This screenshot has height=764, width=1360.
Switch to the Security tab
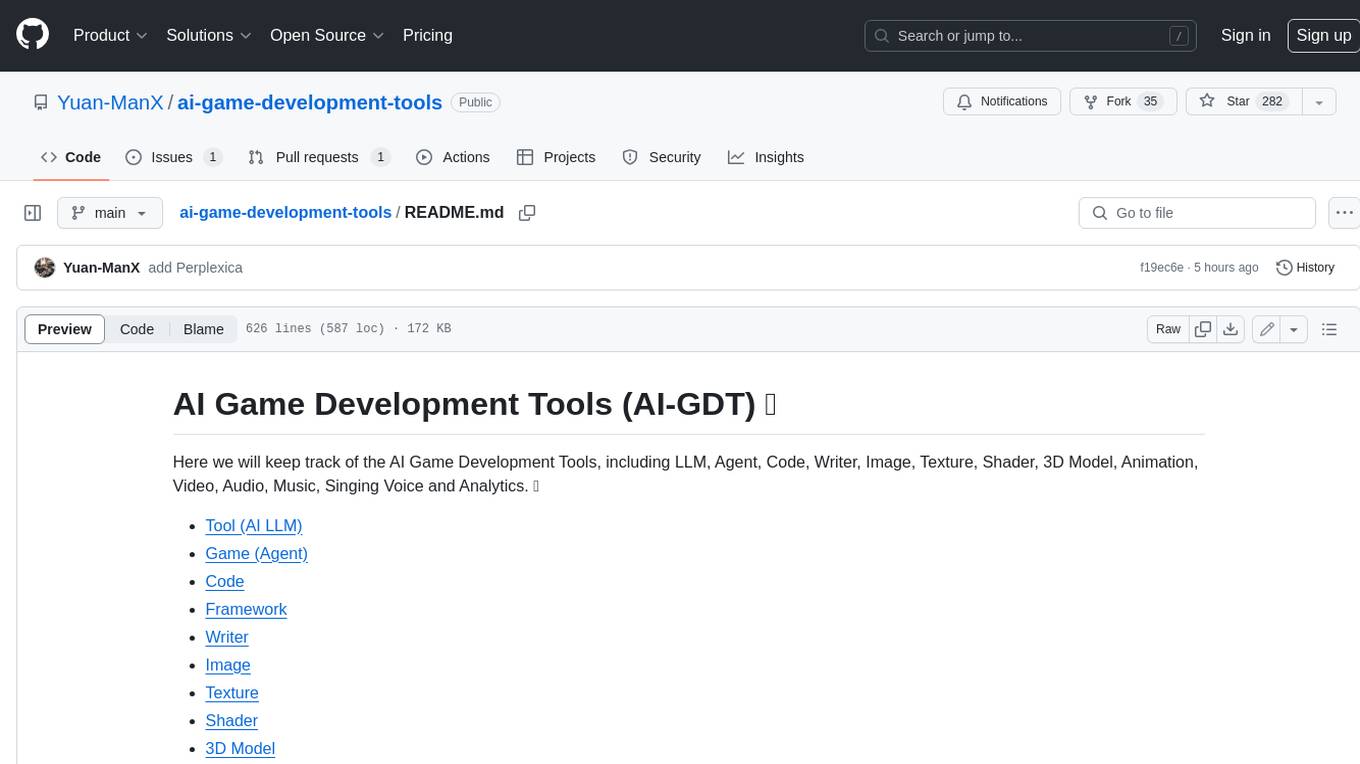click(661, 157)
